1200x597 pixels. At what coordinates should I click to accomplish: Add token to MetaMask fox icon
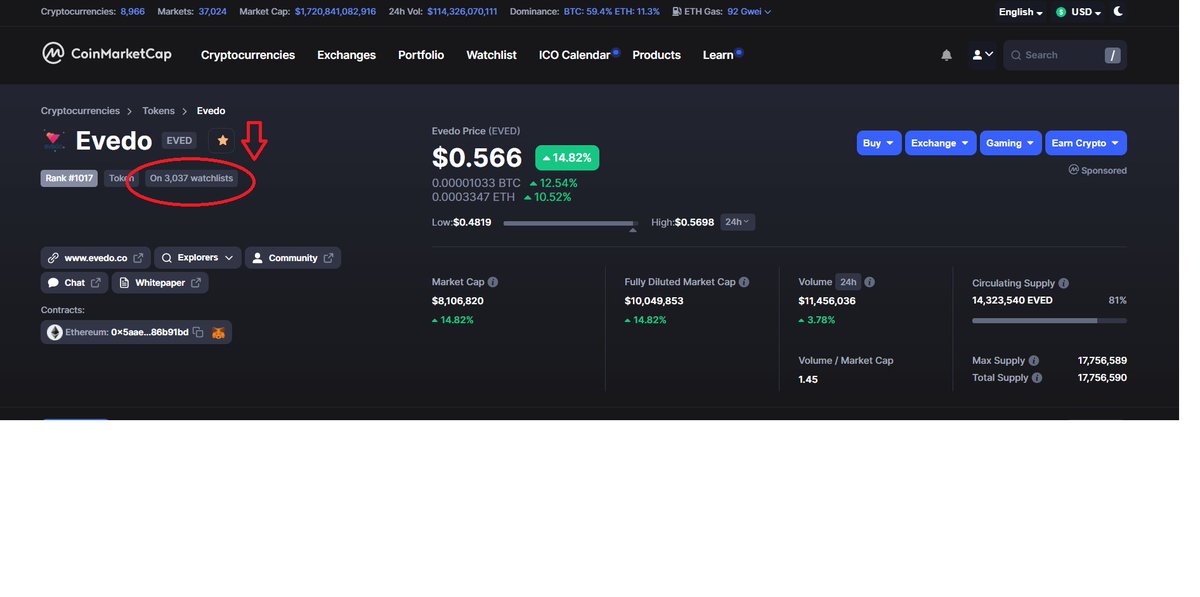[218, 332]
